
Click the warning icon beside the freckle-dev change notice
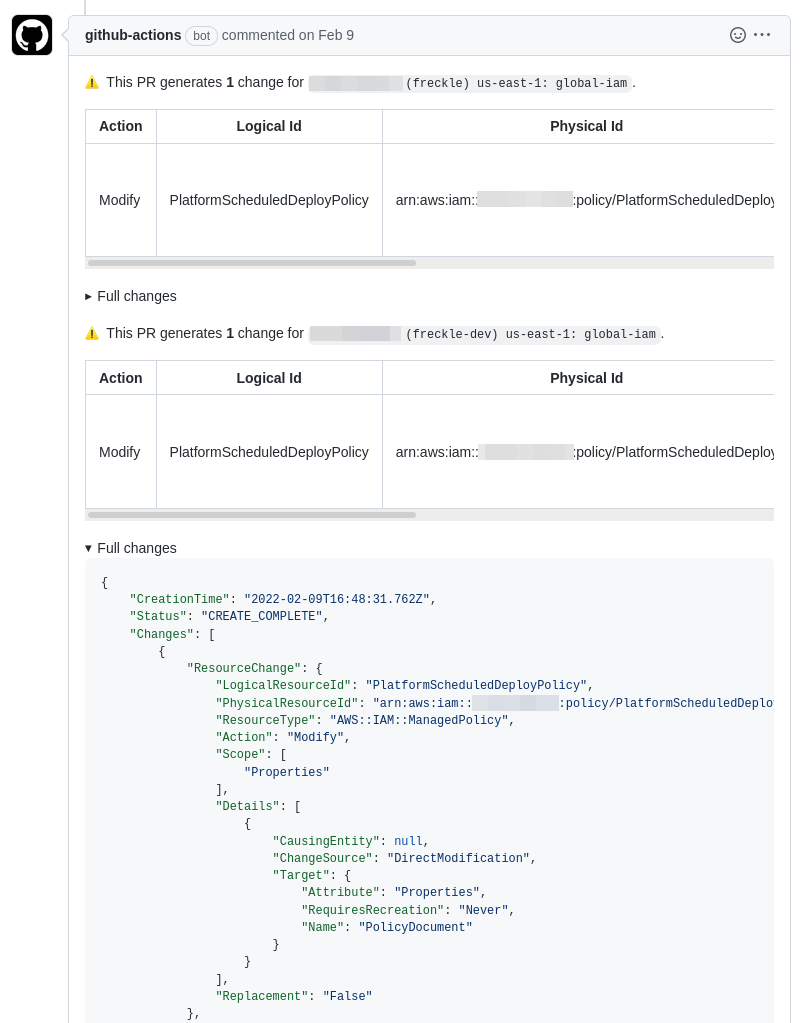(x=92, y=333)
